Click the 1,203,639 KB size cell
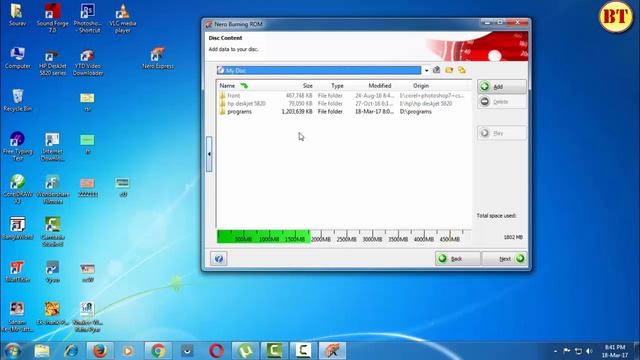The width and height of the screenshot is (640, 360). pos(297,111)
